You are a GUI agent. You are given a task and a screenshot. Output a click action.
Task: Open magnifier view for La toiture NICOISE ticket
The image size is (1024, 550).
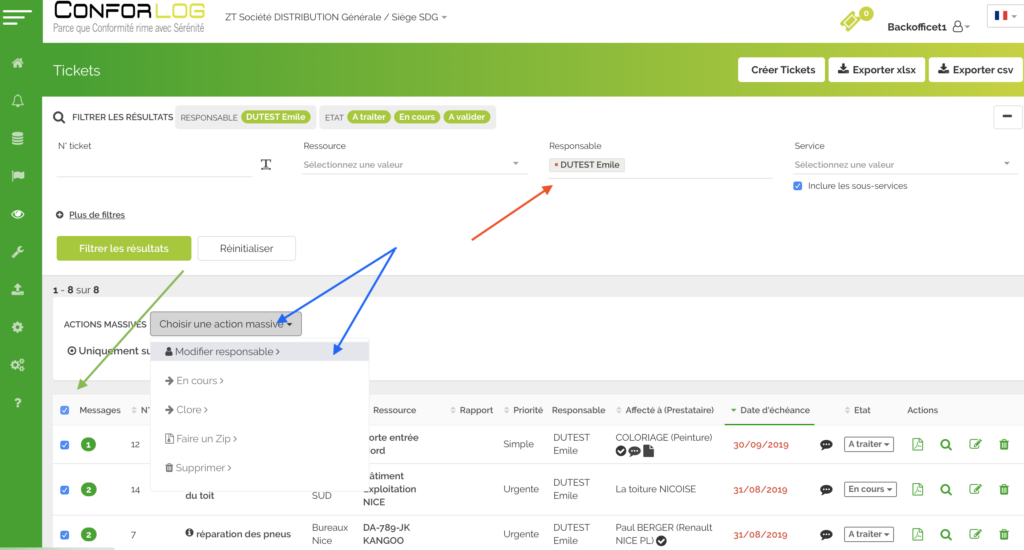click(946, 490)
